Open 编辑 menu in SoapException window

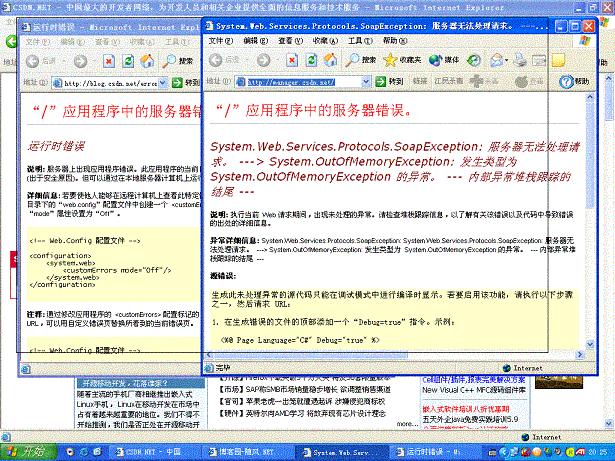(255, 41)
